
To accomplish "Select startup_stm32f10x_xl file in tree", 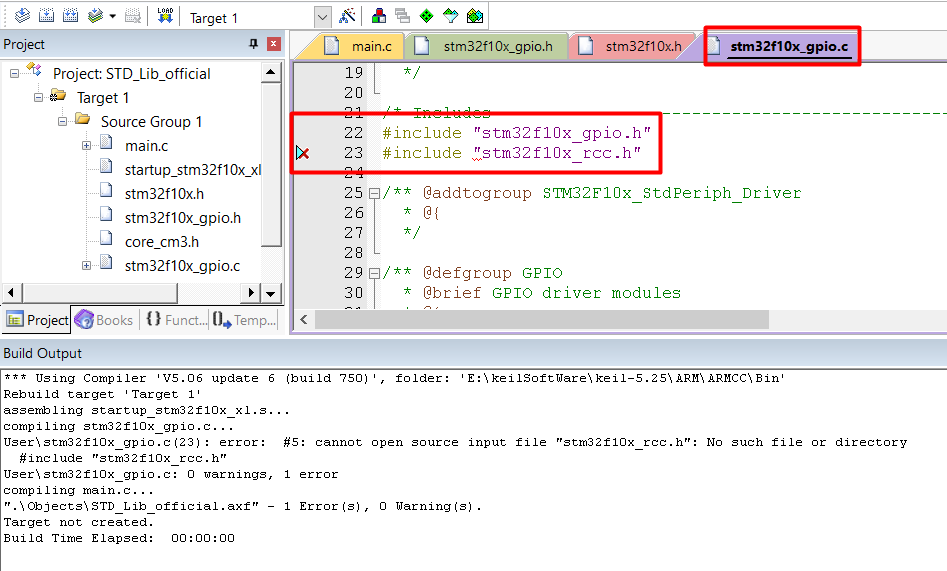I will coord(193,170).
